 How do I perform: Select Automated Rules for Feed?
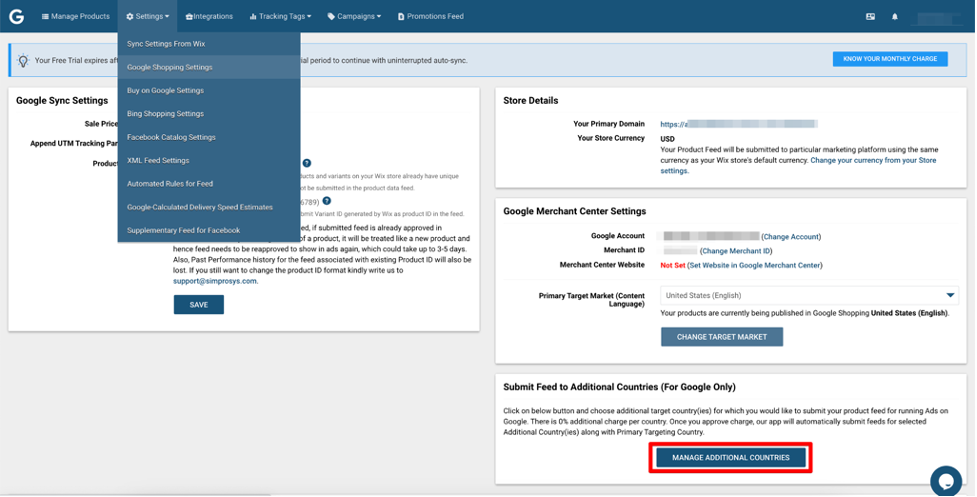point(209,184)
